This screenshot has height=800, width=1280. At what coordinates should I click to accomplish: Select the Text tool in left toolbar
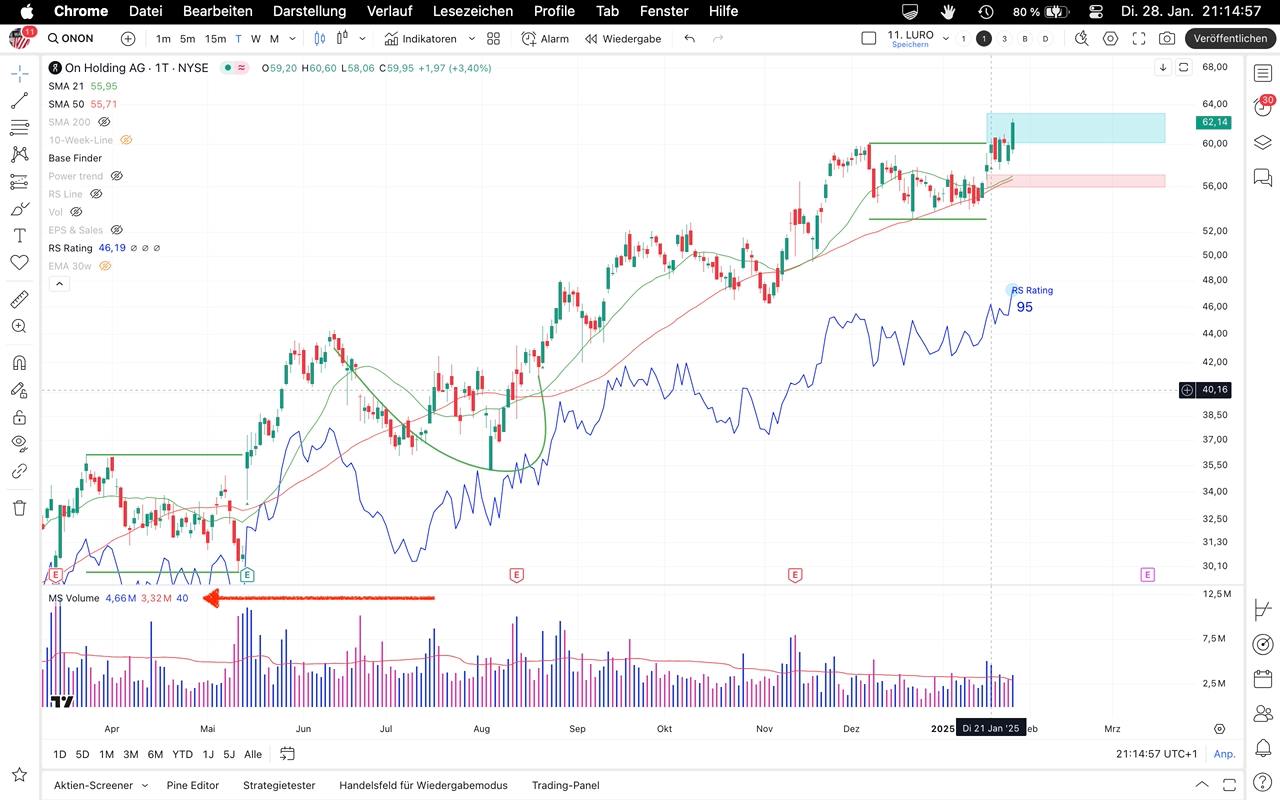pos(19,236)
